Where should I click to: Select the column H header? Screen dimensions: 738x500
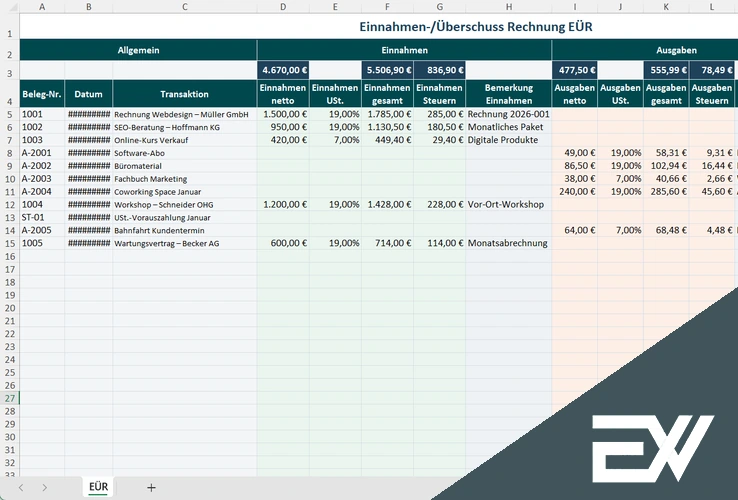[508, 6]
